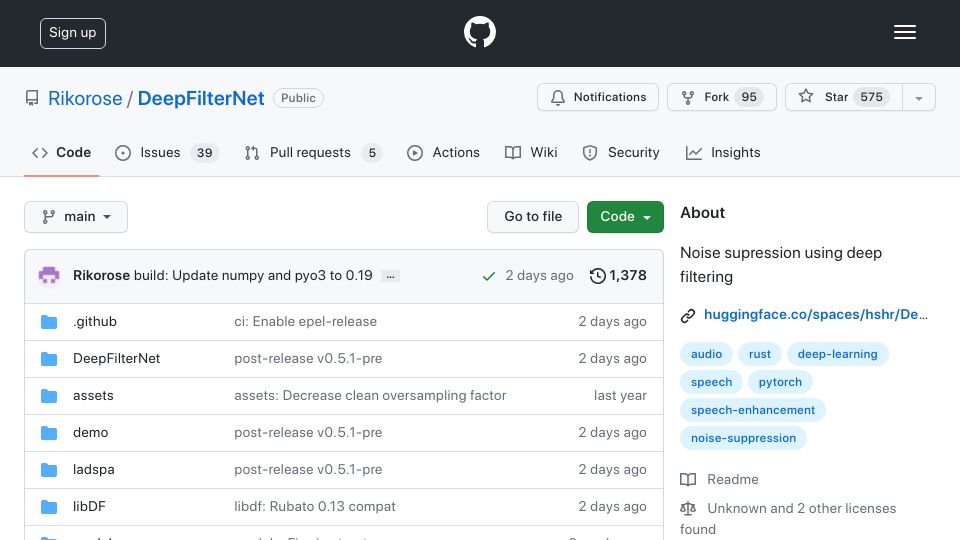This screenshot has height=540, width=960.
Task: Open the Insights tab
Action: coord(723,152)
